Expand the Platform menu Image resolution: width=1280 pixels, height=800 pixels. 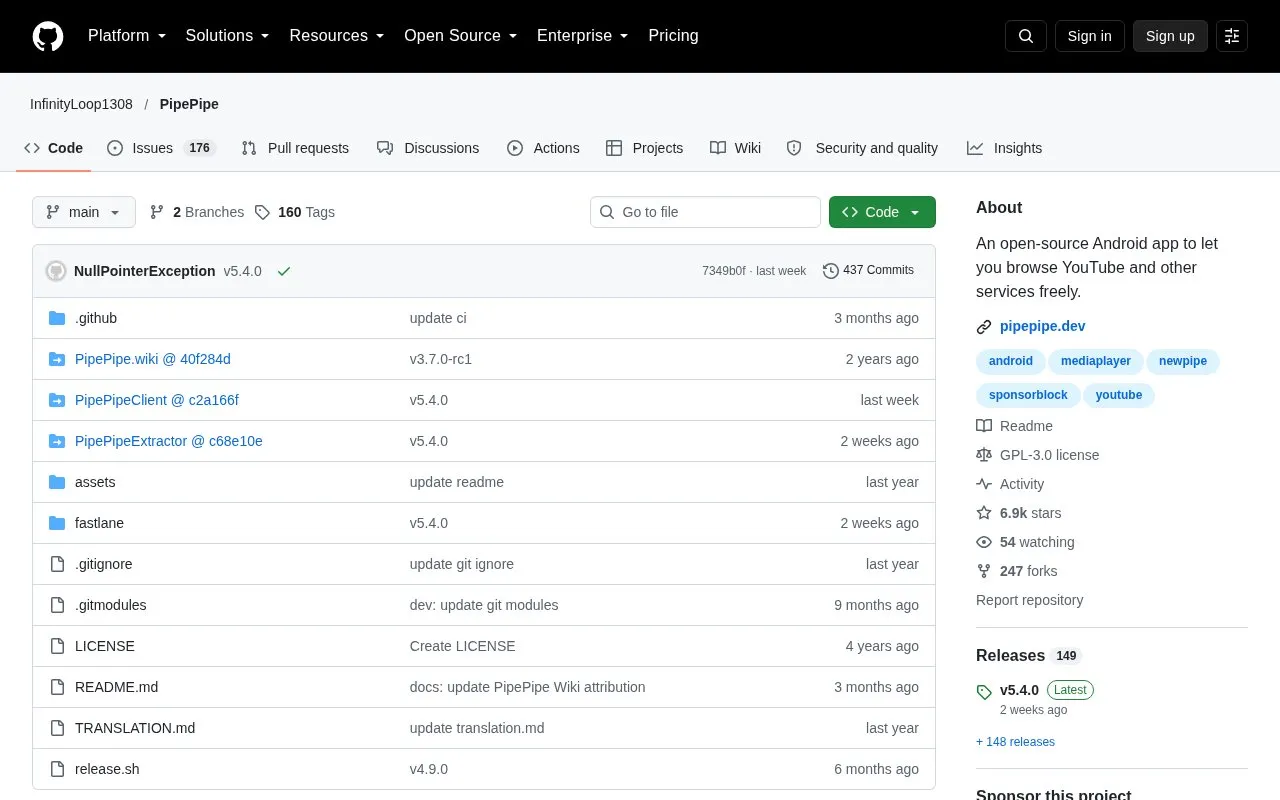coord(127,36)
